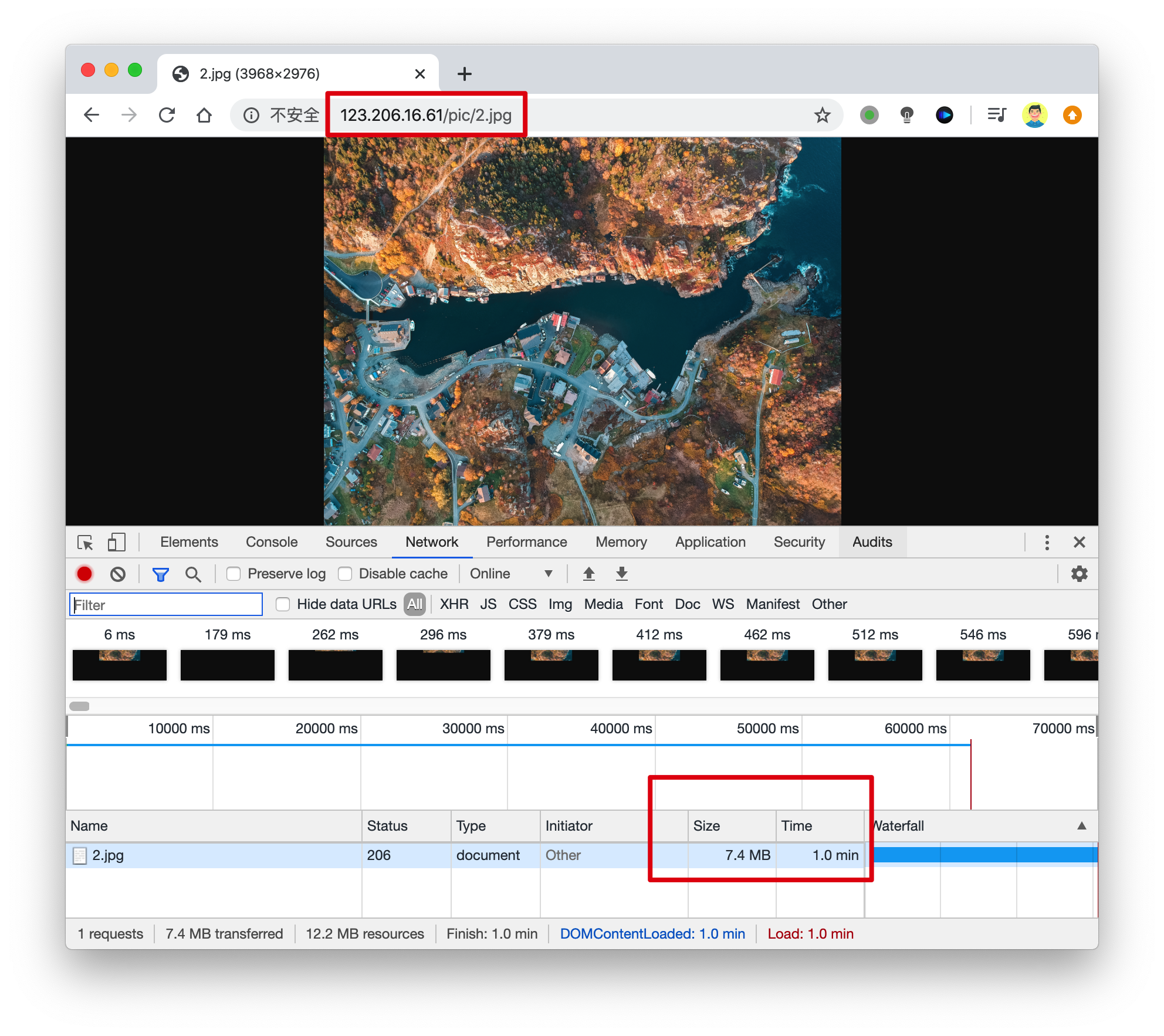
Task: Switch to the Elements tab
Action: pyautogui.click(x=189, y=542)
